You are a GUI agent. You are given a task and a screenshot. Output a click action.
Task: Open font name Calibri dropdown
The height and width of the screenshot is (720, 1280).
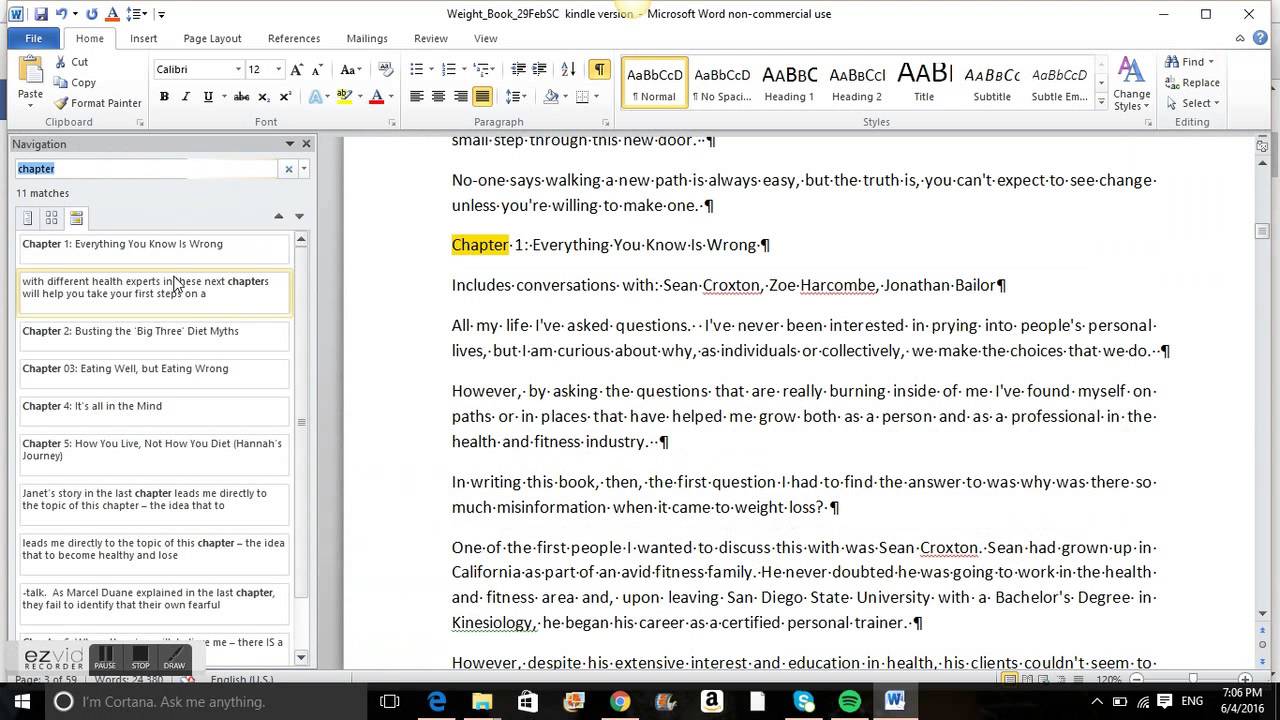point(238,69)
